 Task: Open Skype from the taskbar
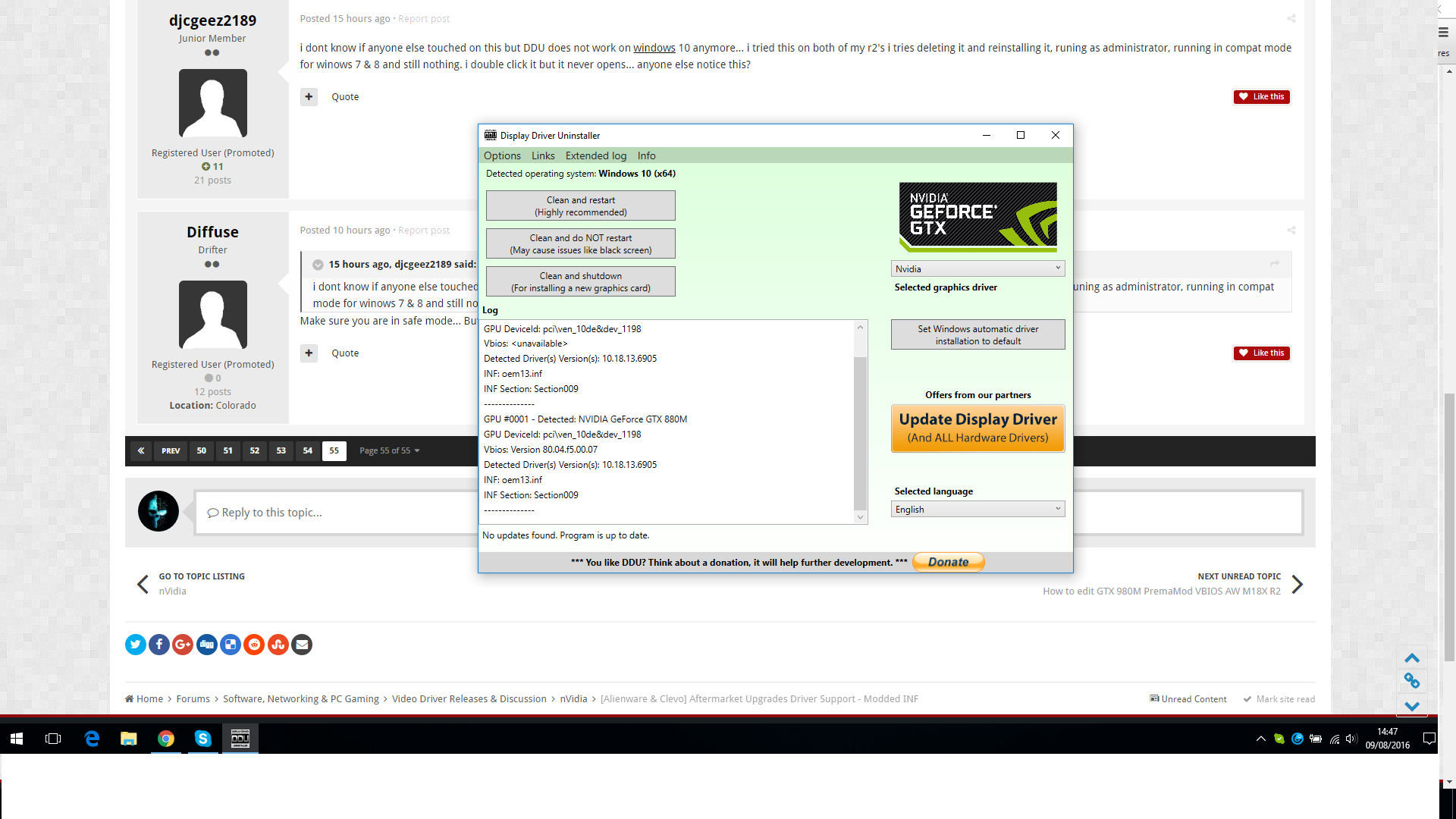[x=202, y=738]
